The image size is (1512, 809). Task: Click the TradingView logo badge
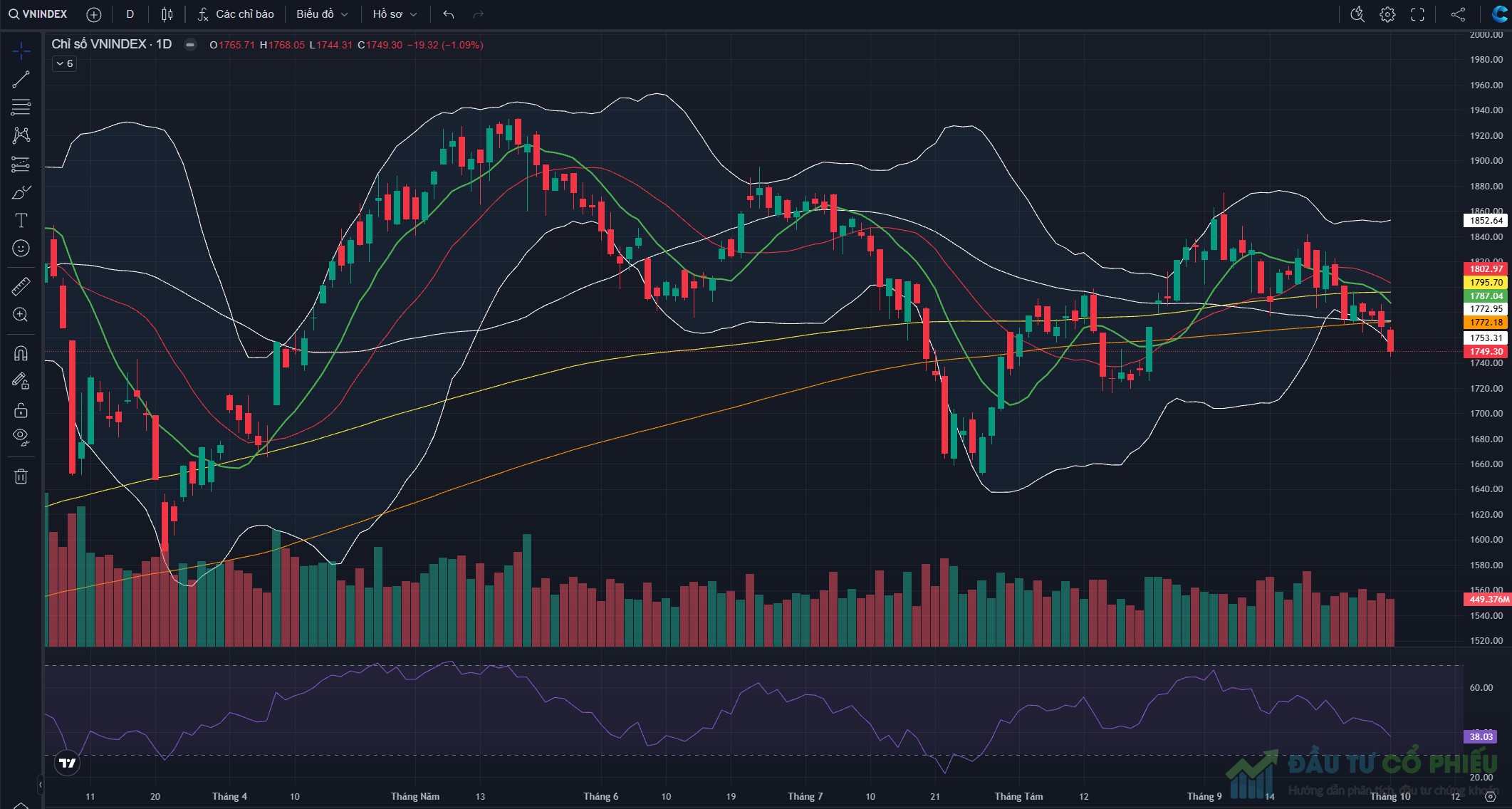pos(68,763)
